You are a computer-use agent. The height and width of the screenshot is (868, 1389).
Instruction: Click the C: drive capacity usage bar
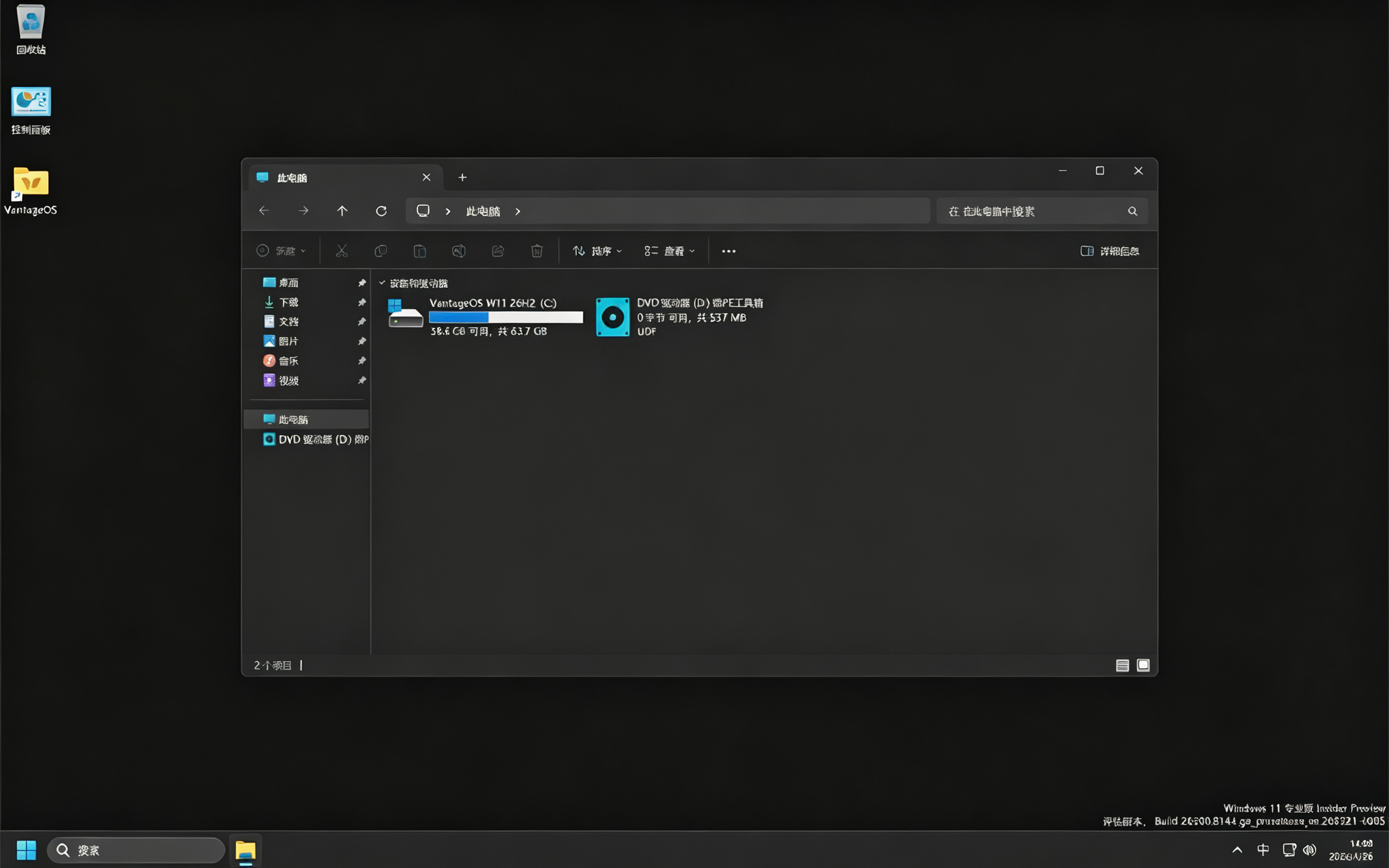click(x=506, y=317)
